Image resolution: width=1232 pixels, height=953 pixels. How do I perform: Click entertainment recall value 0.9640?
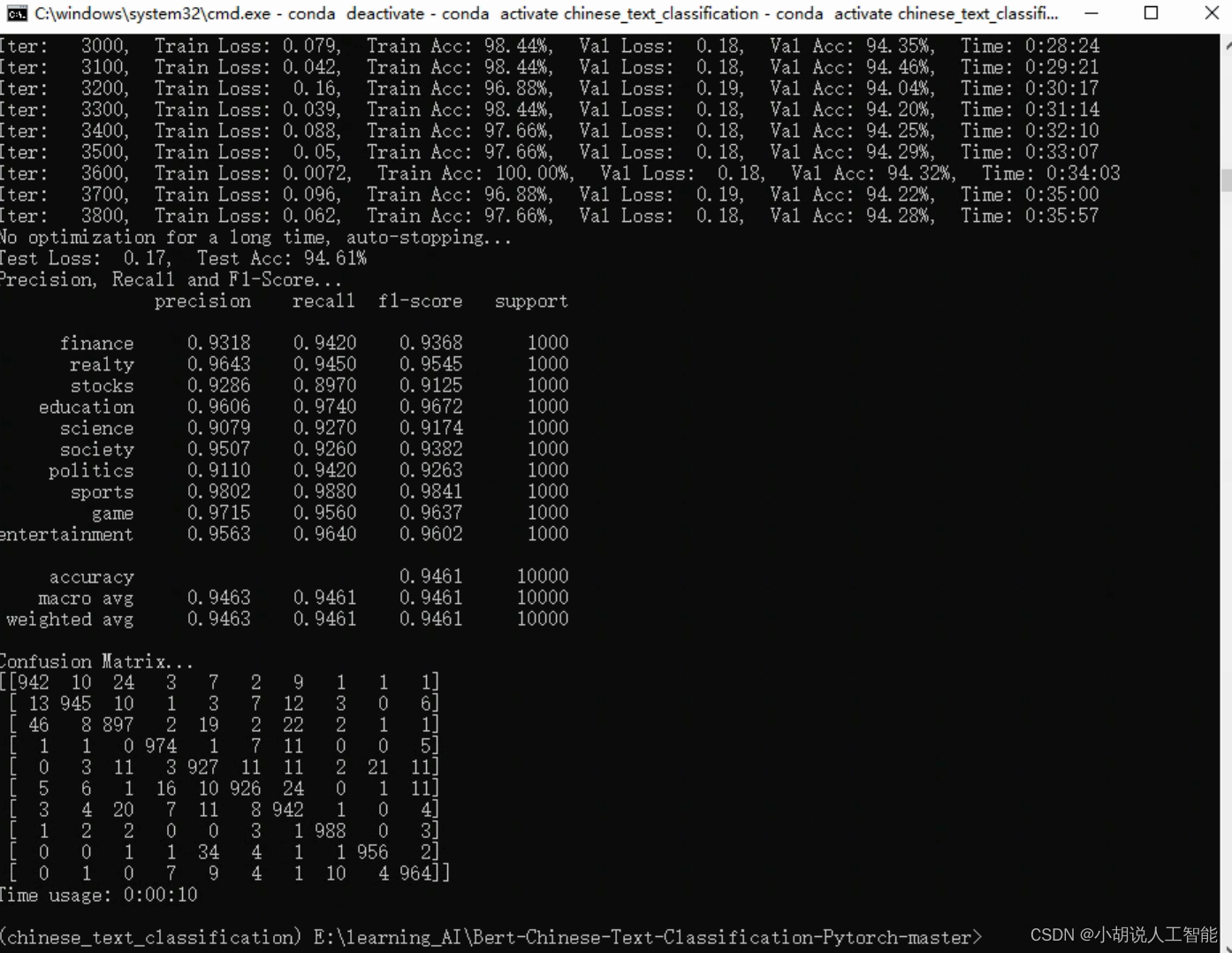coord(324,534)
